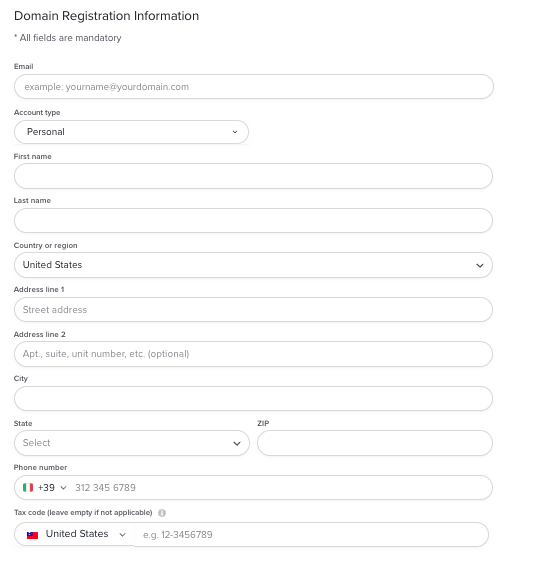The height and width of the screenshot is (562, 536).
Task: Click the chevron arrow in Country or region
Action: click(480, 265)
